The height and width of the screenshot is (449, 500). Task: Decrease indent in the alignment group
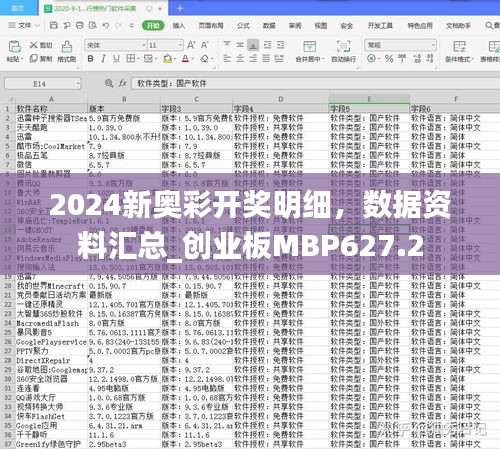tap(267, 45)
